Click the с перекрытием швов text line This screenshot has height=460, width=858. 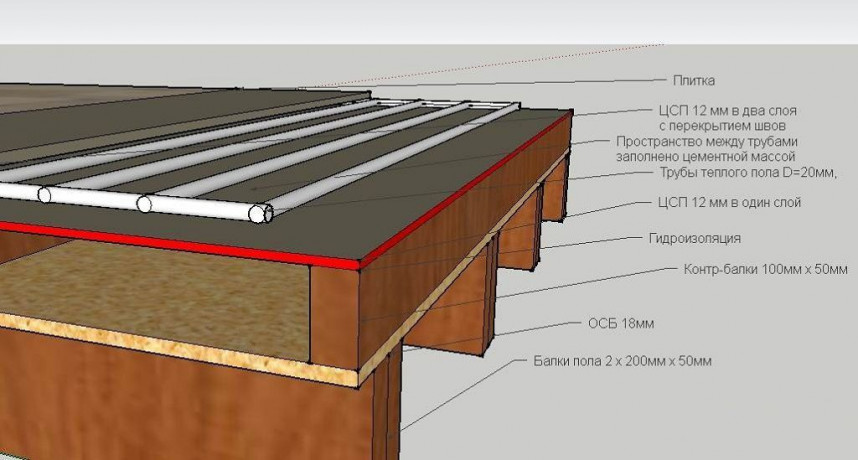point(722,126)
